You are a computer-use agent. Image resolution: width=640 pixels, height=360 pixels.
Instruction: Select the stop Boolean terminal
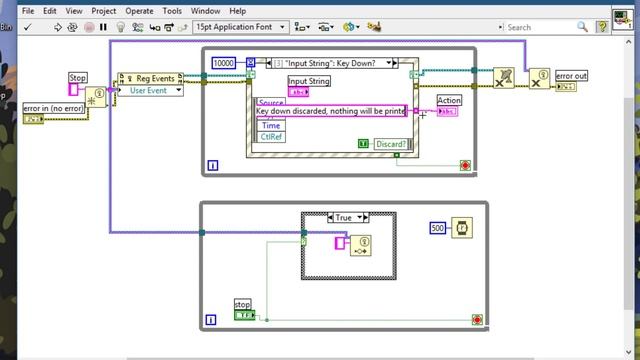pyautogui.click(x=244, y=315)
